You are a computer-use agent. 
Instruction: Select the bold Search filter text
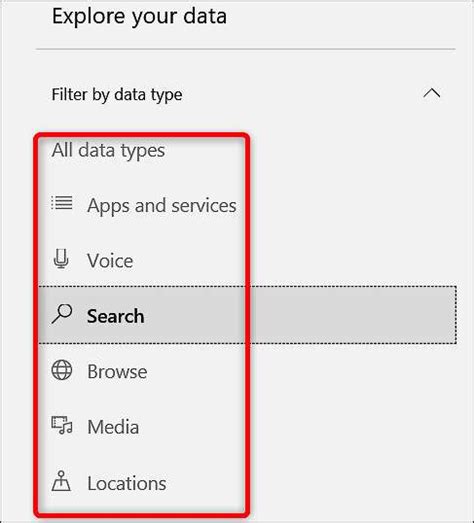click(x=115, y=316)
